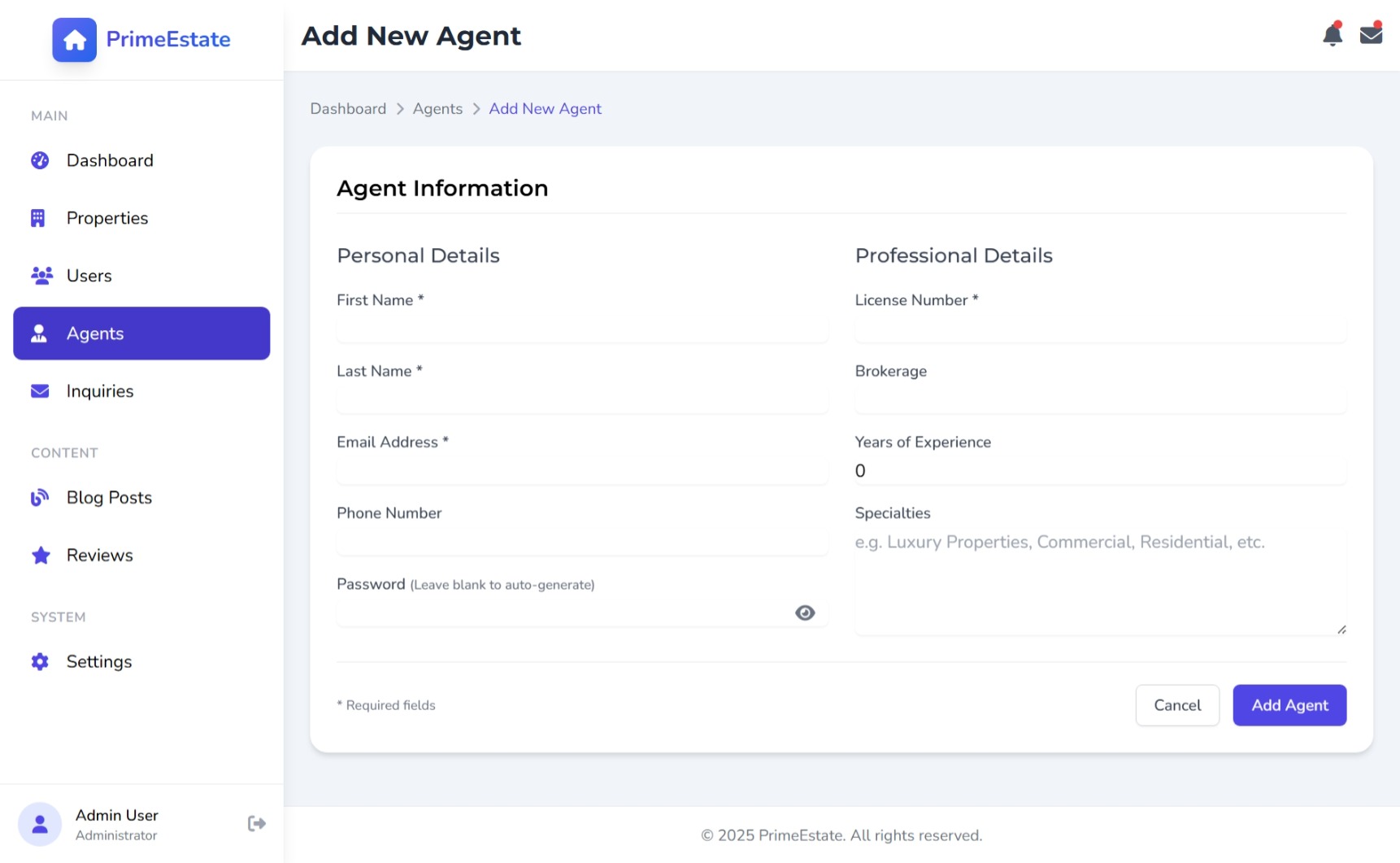Click the PrimeEstate home logo icon
Image resolution: width=1400 pixels, height=863 pixels.
pyautogui.click(x=75, y=40)
